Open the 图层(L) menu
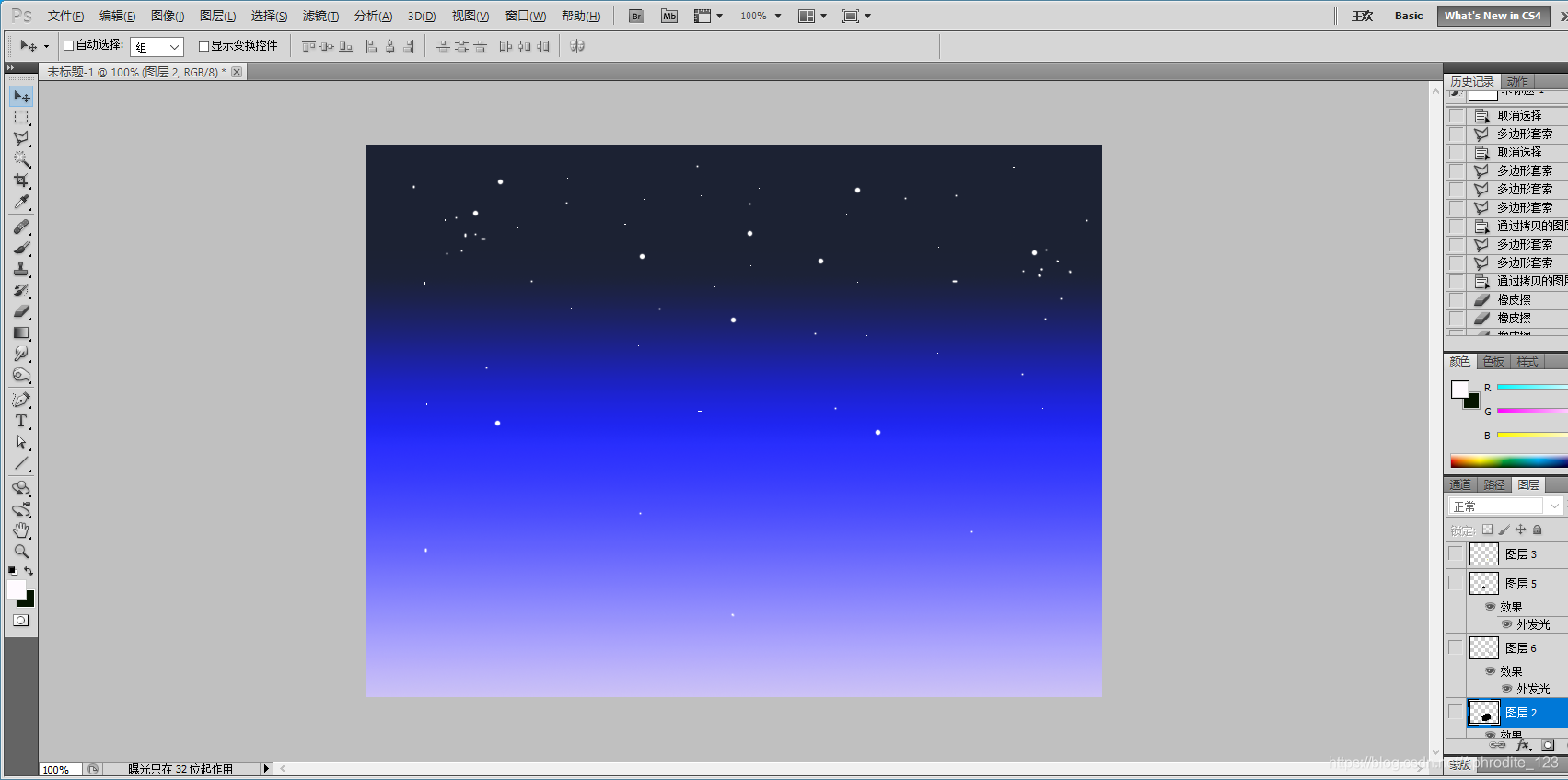 [x=217, y=16]
